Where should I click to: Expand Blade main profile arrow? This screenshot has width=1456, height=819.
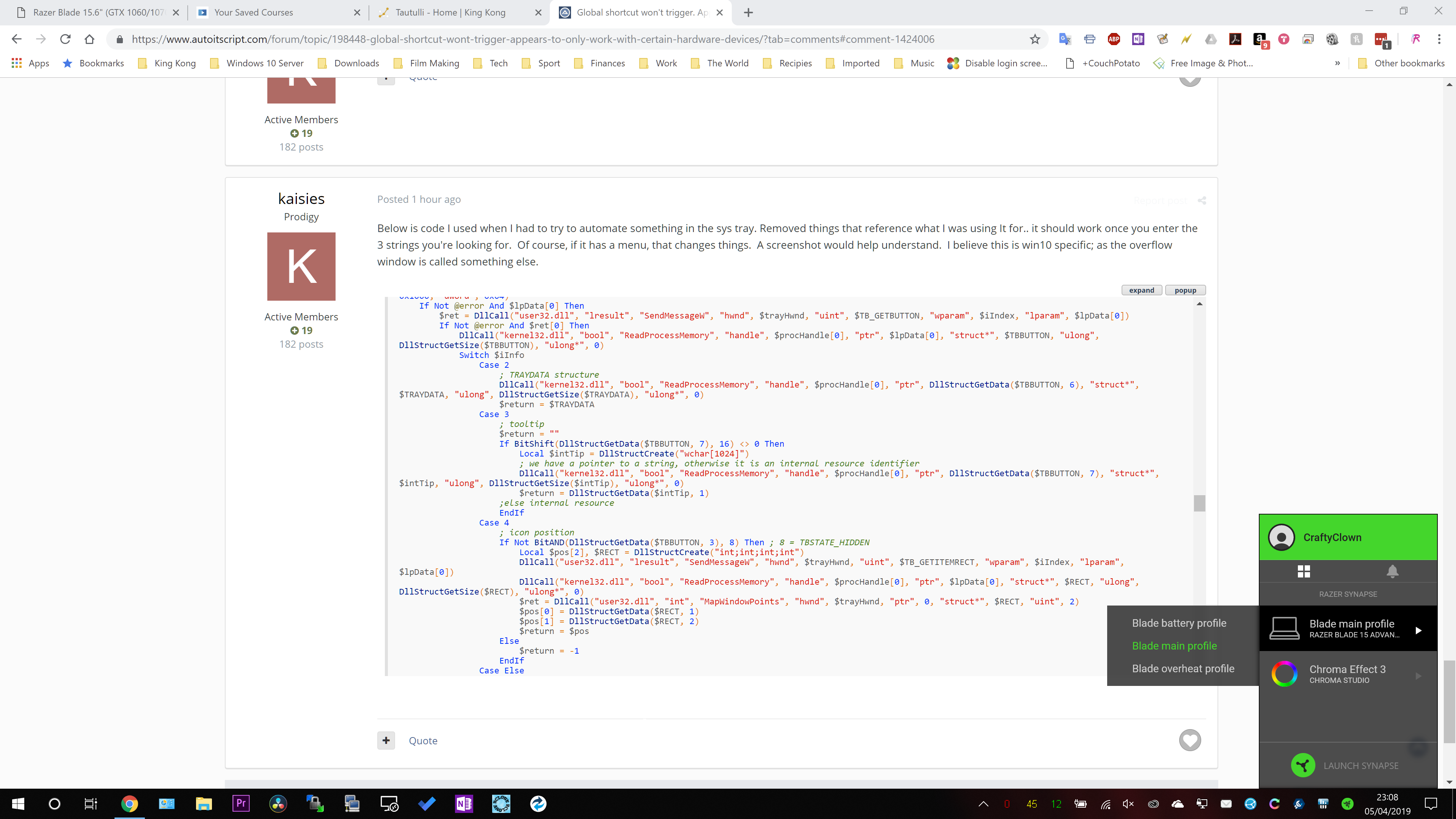[x=1418, y=630]
